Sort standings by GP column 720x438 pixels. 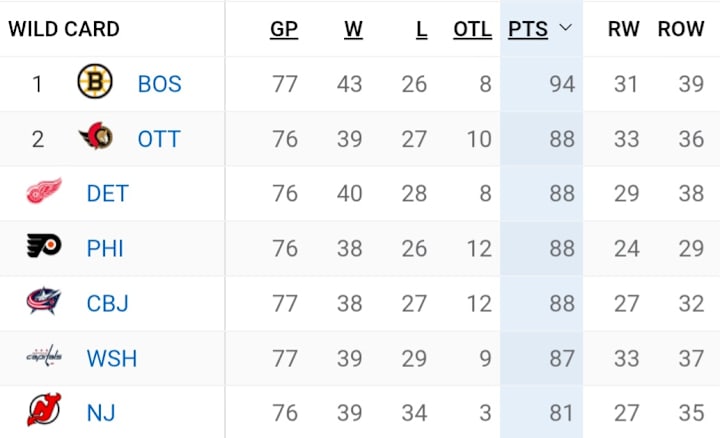(284, 29)
